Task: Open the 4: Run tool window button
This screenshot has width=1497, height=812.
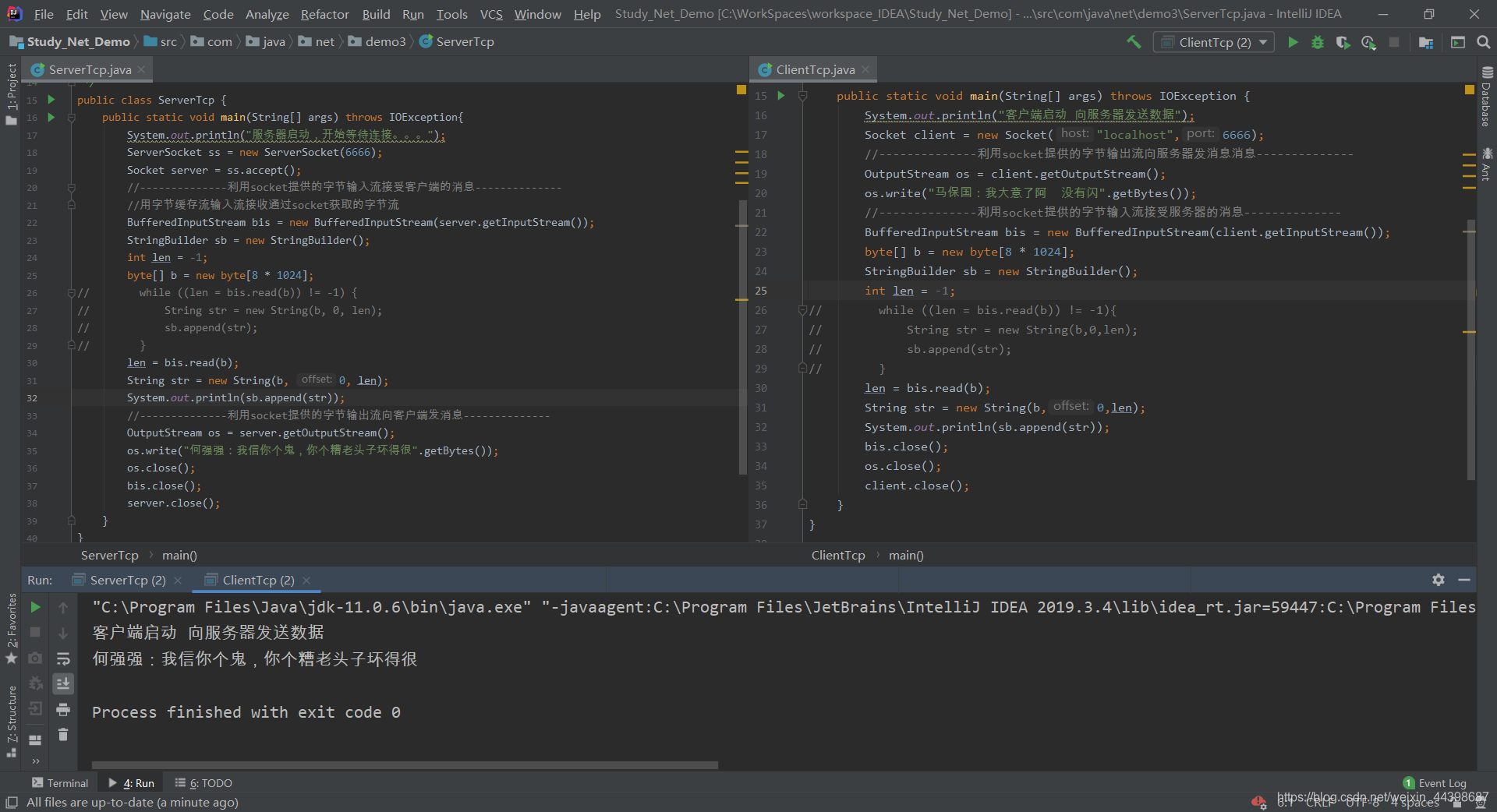Action: pos(131,783)
